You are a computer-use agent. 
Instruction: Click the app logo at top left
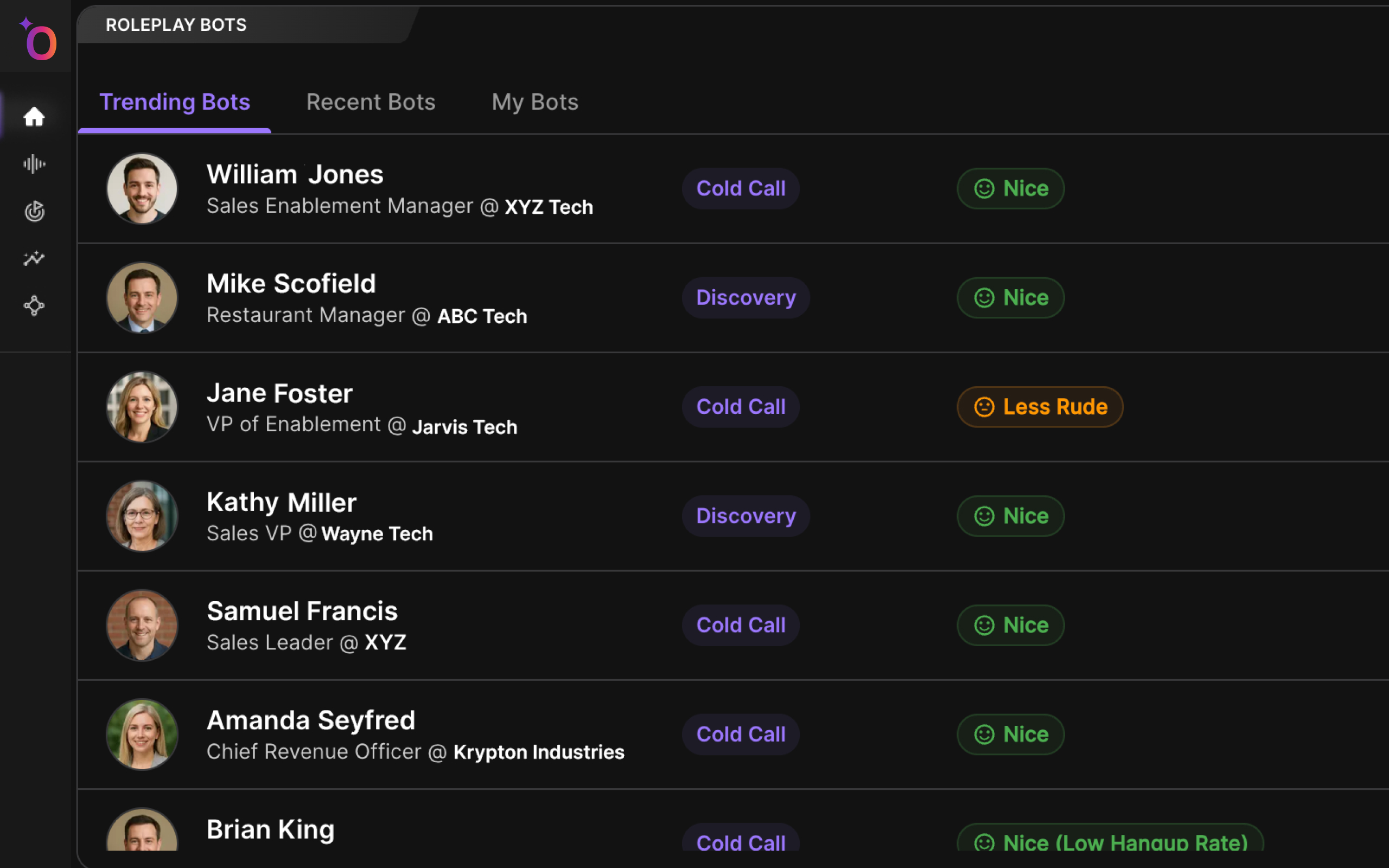coord(39,40)
